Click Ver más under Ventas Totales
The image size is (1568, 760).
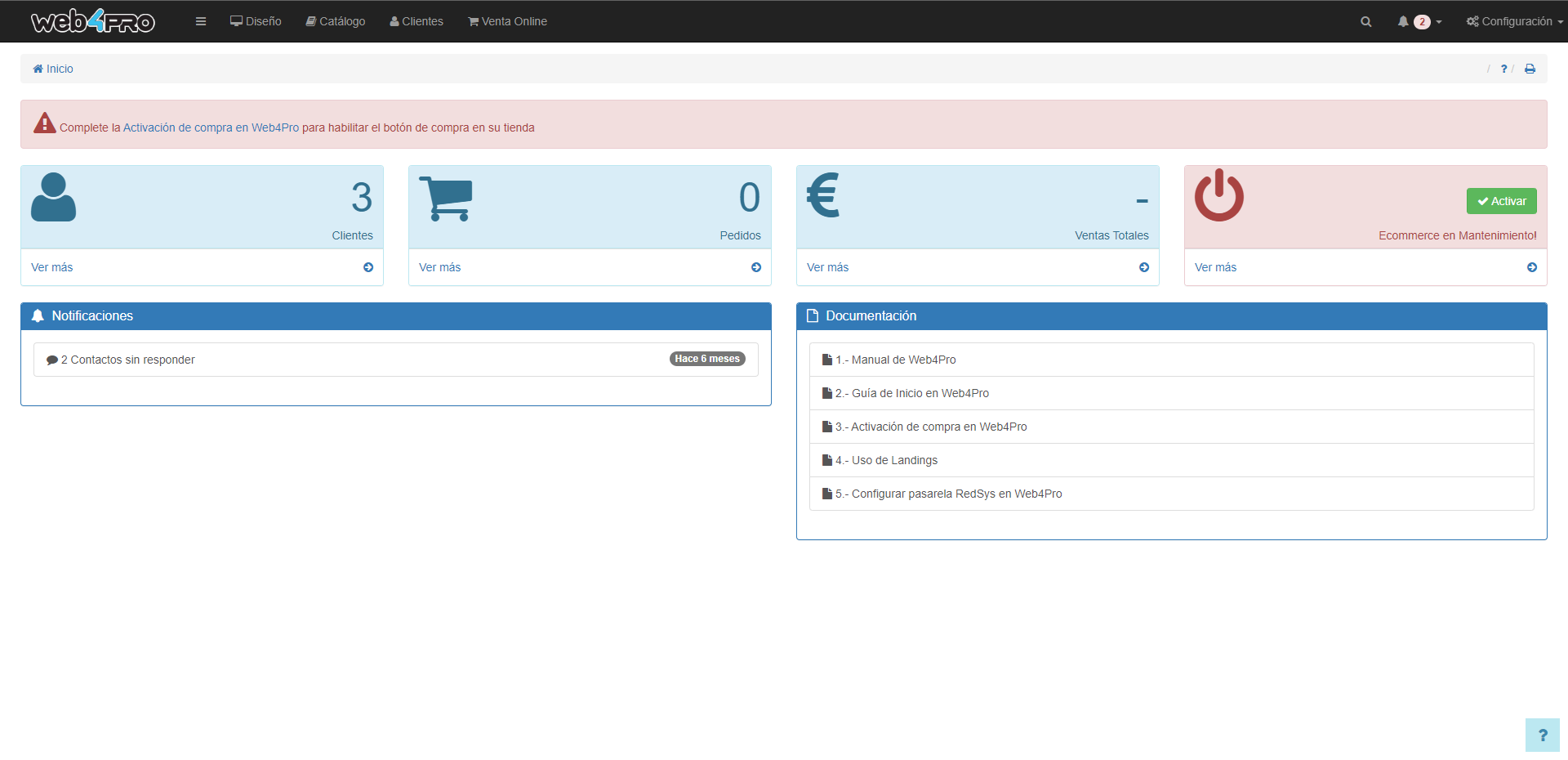click(827, 267)
